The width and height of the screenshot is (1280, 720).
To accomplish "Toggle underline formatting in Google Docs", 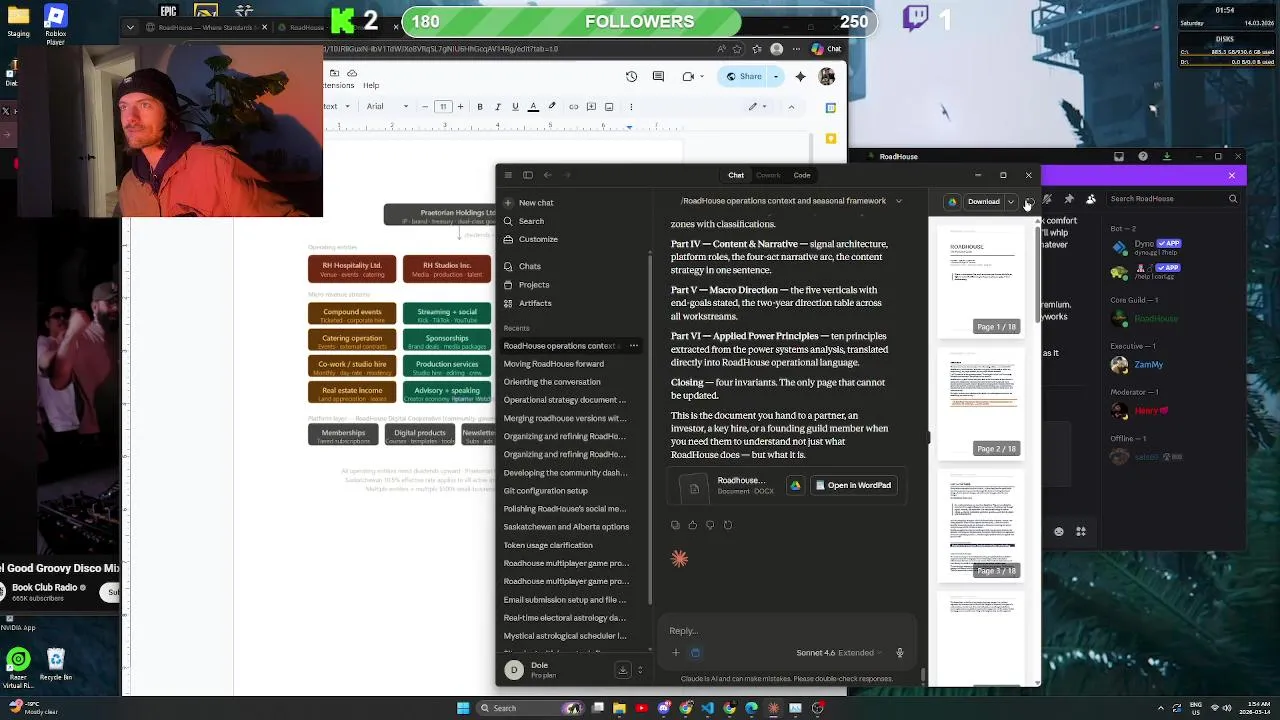I will tap(515, 107).
